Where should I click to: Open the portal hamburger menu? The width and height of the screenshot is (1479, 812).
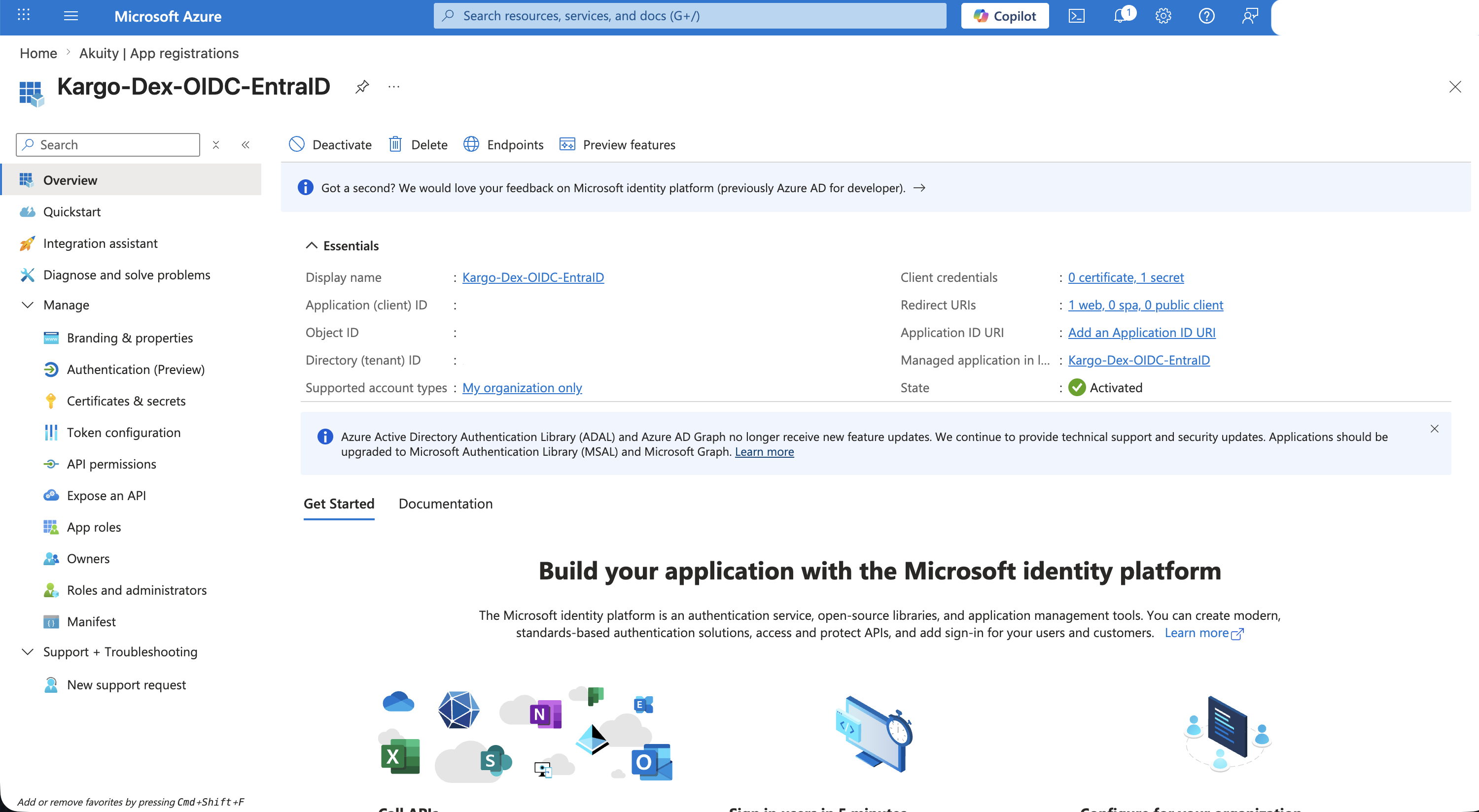(70, 15)
